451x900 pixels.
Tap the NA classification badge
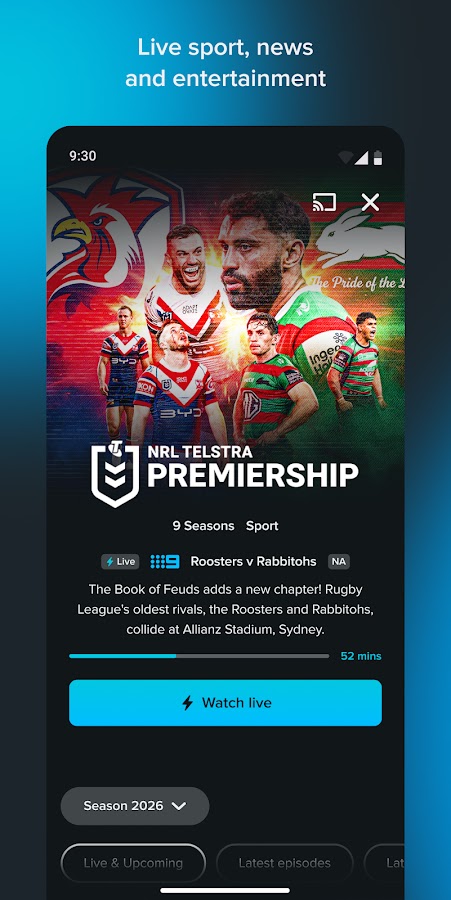[x=339, y=561]
